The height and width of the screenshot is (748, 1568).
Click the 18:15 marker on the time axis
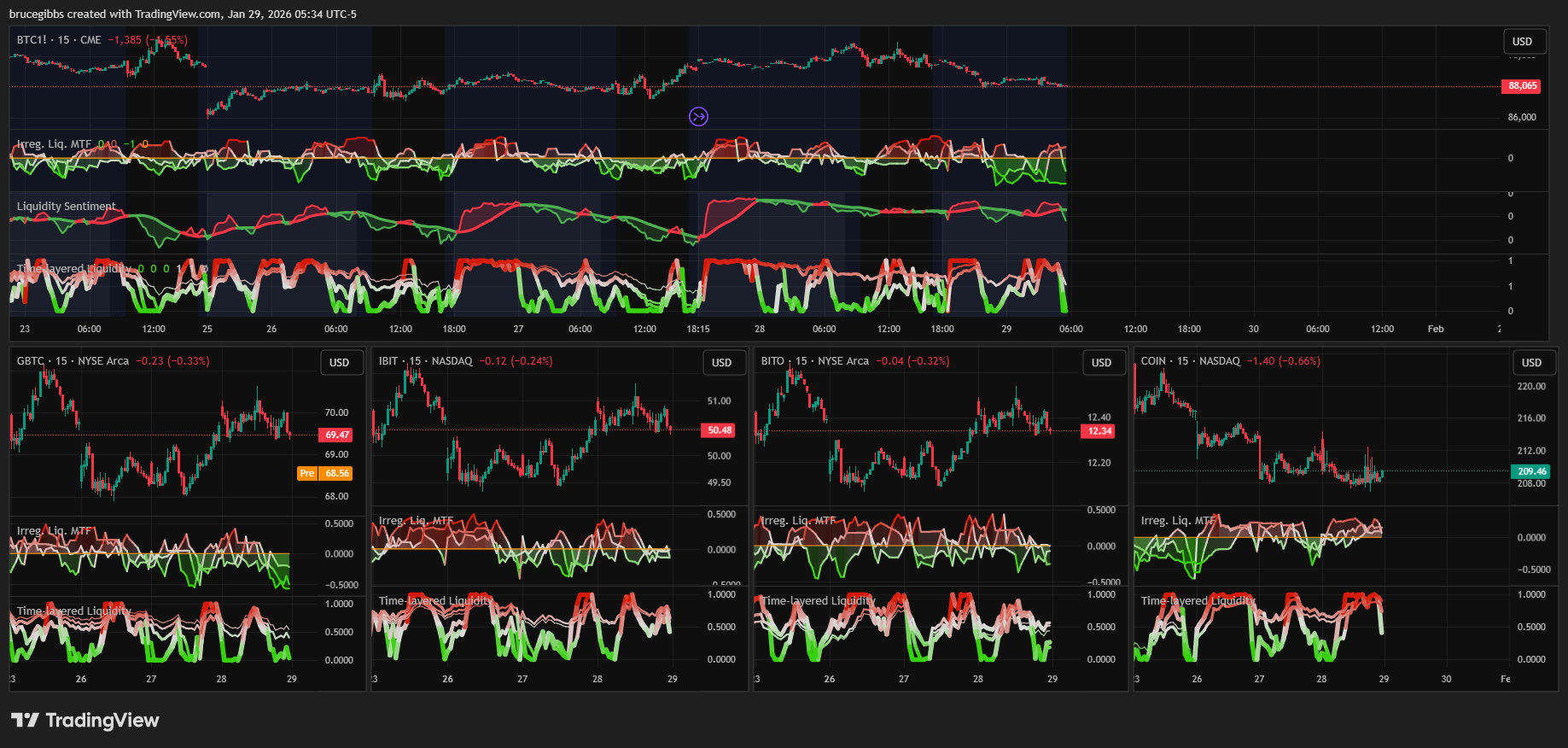click(x=698, y=330)
